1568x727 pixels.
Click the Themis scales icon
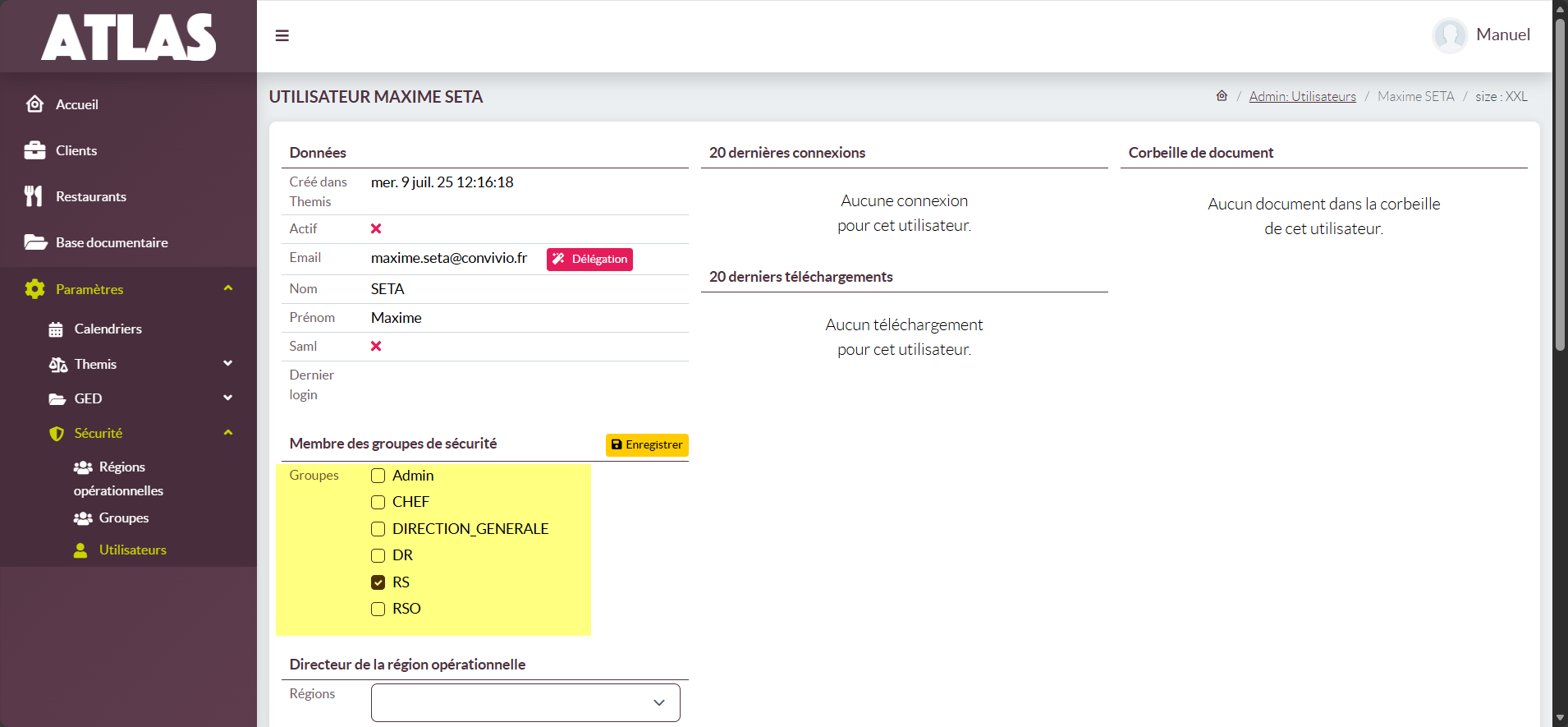[x=58, y=364]
